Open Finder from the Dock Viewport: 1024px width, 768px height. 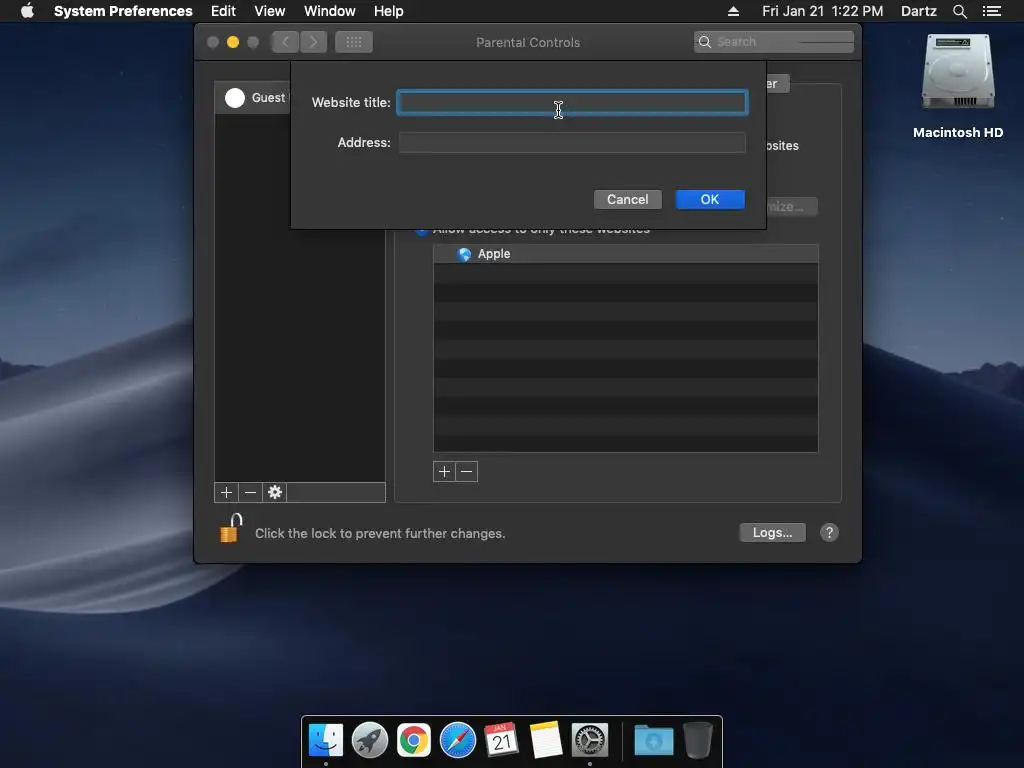click(x=326, y=740)
